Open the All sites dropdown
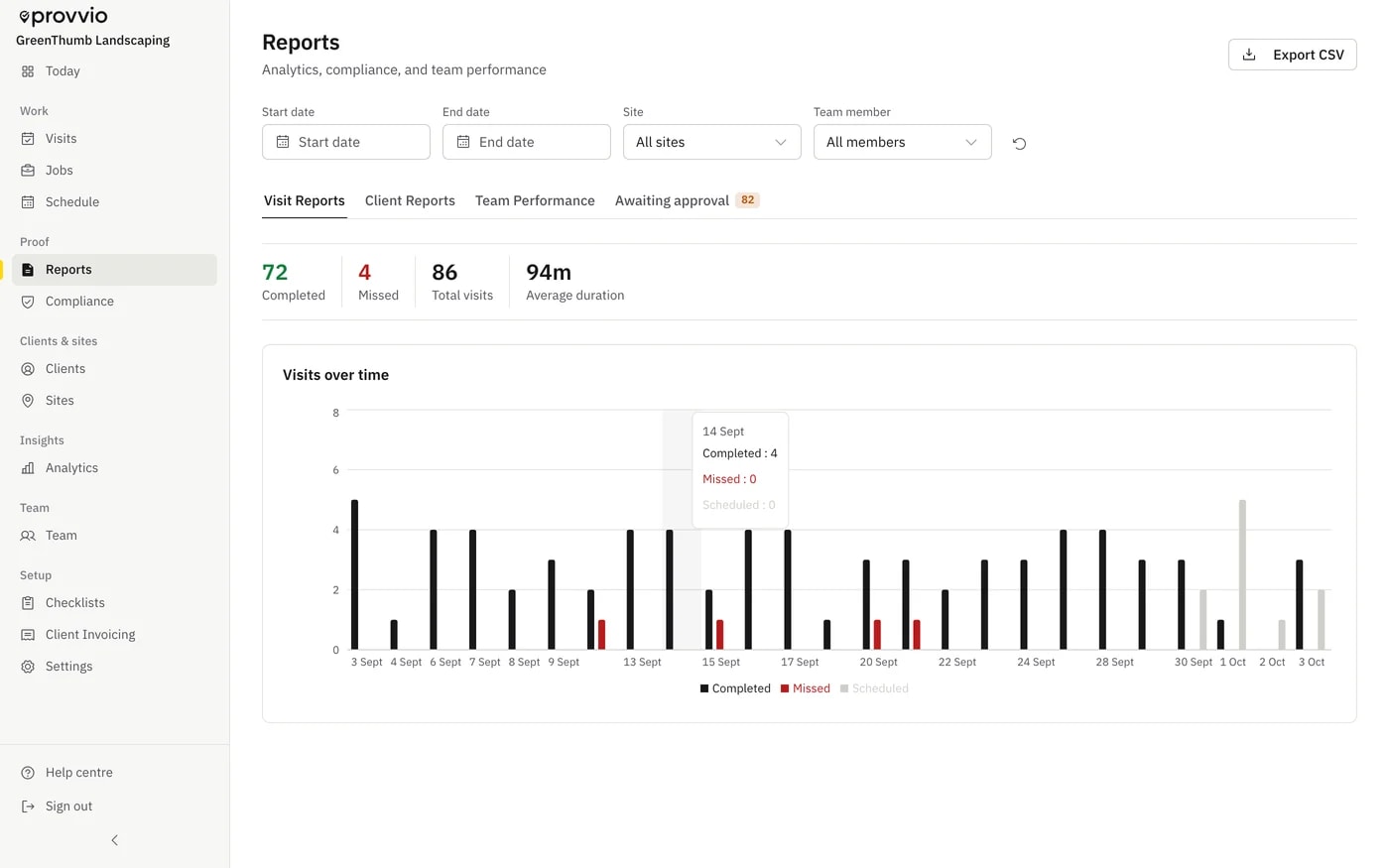The width and height of the screenshot is (1389, 868). 711,142
